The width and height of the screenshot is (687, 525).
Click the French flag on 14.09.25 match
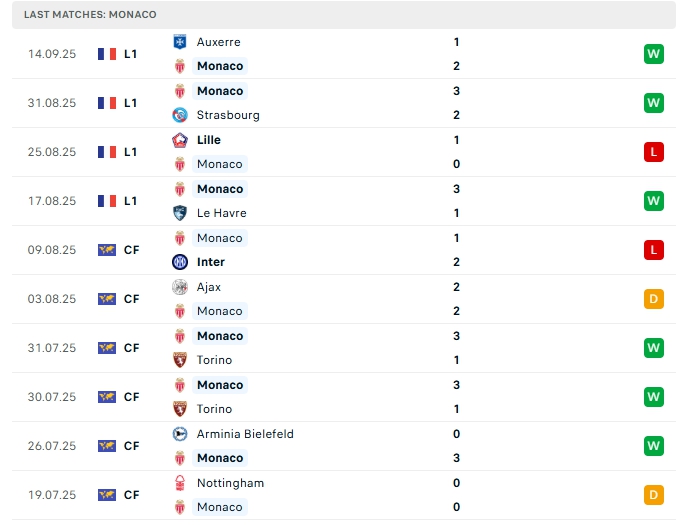tap(107, 54)
